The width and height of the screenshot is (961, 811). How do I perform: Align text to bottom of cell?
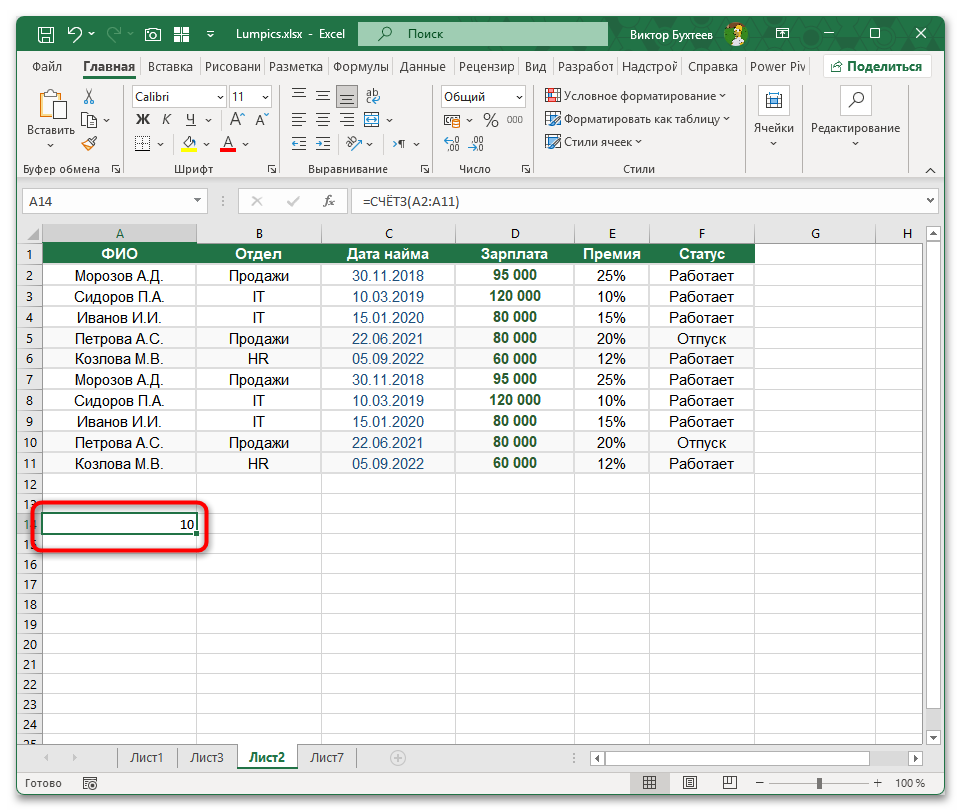pyautogui.click(x=347, y=96)
